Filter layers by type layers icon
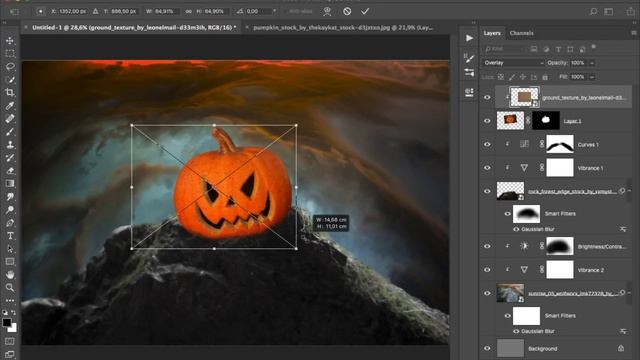The height and width of the screenshot is (360, 640). pos(558,49)
